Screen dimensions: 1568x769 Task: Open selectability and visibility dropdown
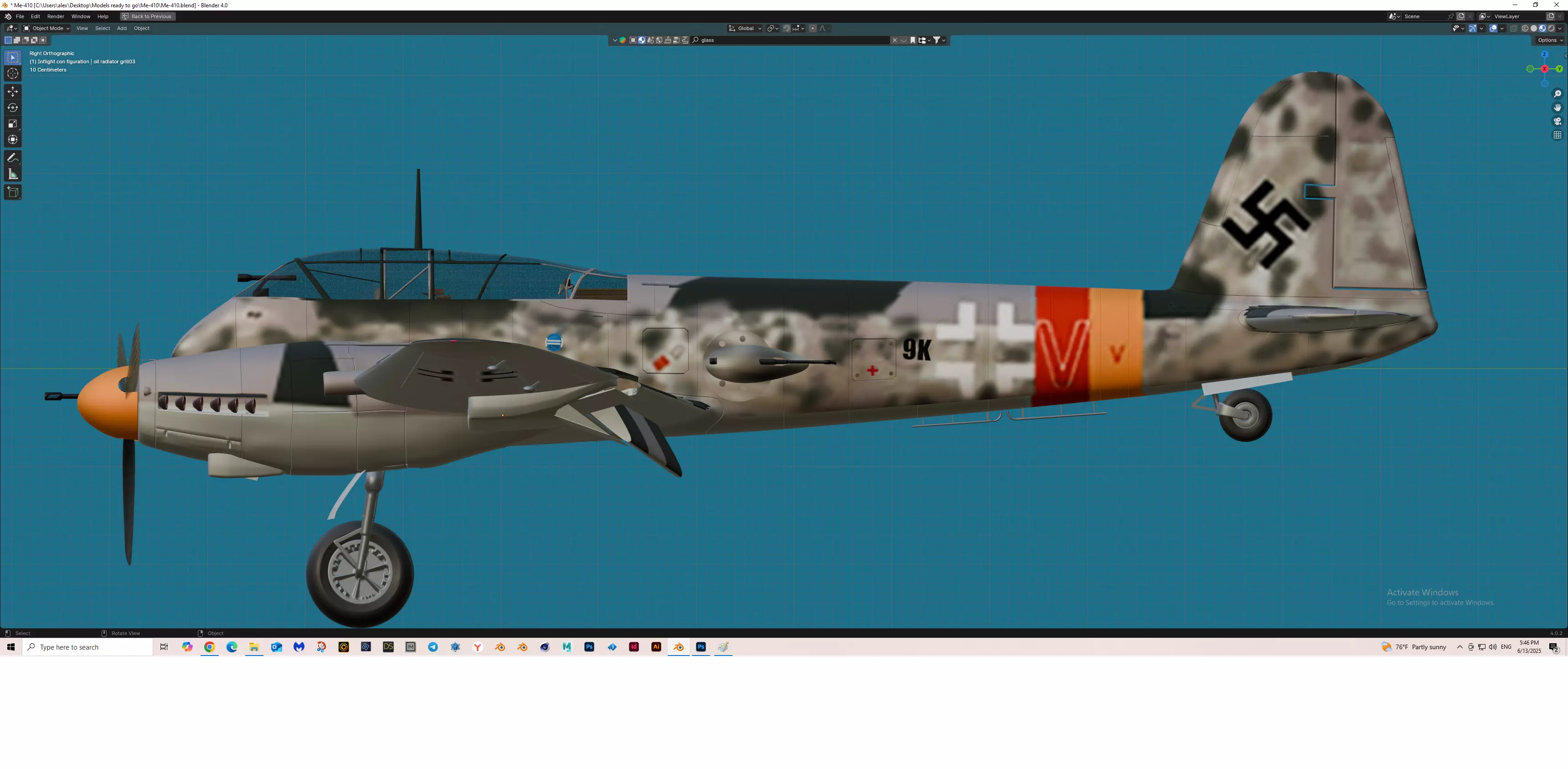[1459, 28]
